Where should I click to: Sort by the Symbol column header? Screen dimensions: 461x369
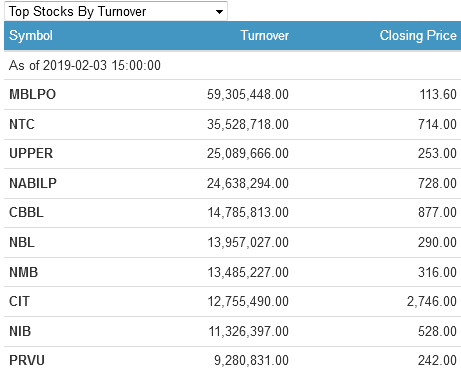coord(31,36)
